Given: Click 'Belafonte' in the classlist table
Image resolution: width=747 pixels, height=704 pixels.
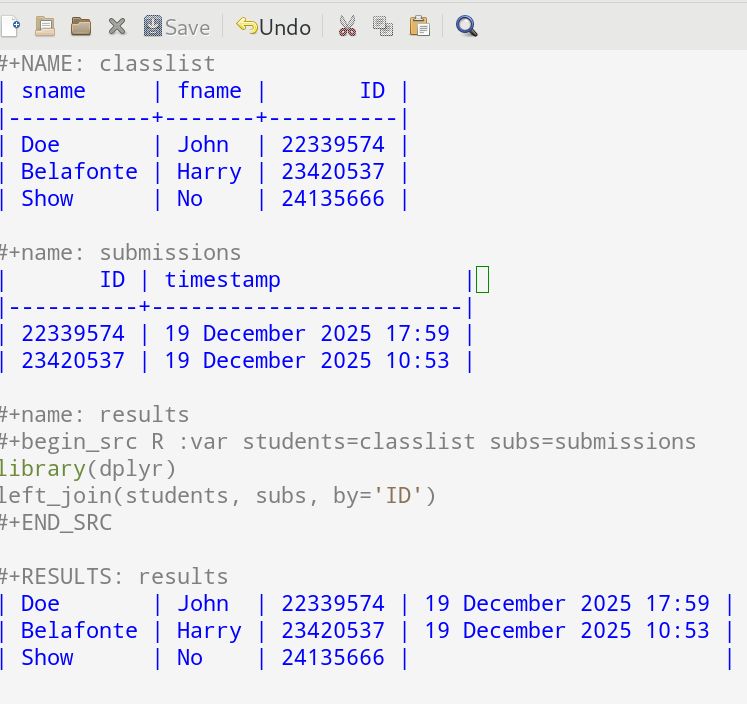Looking at the screenshot, I should [x=80, y=171].
